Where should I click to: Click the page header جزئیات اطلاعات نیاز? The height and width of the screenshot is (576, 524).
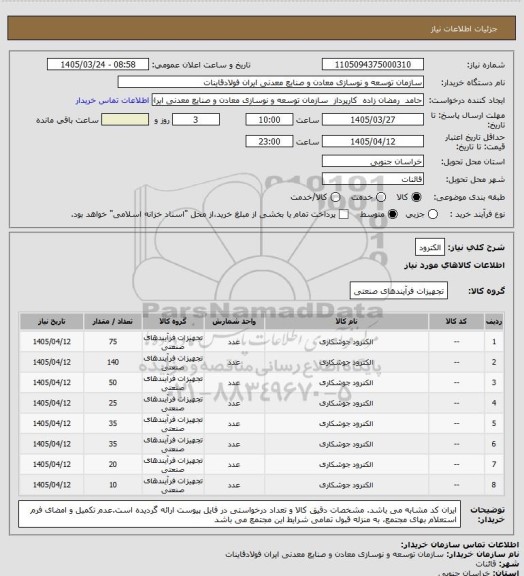[464, 29]
